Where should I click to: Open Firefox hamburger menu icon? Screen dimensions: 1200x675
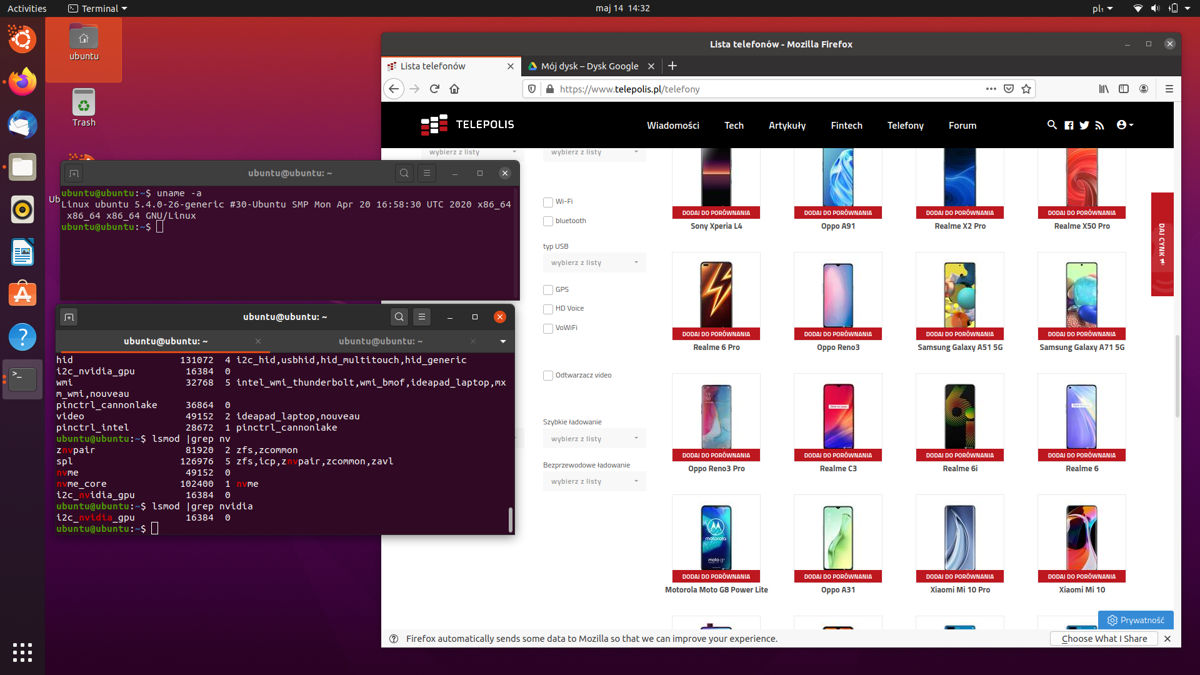coord(1169,89)
